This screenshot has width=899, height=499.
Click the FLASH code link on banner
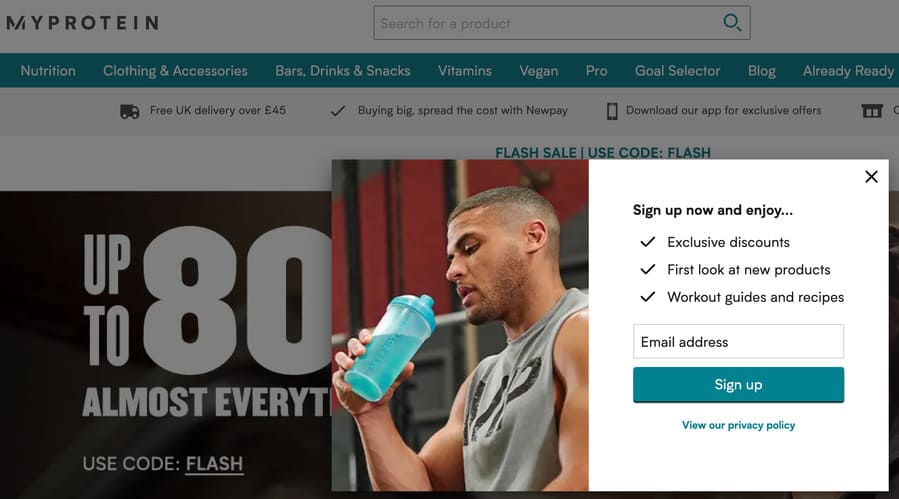tap(214, 463)
